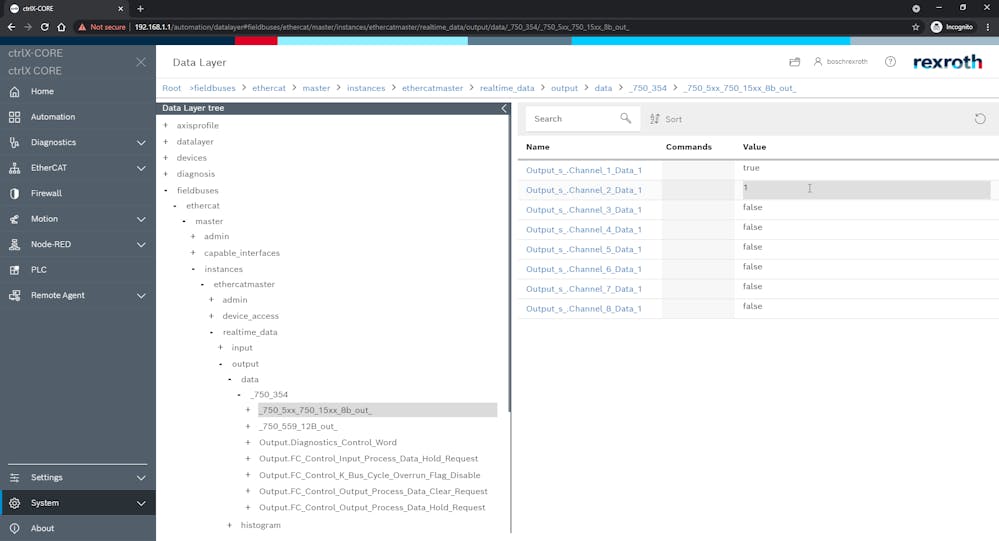Expand the input tree node
The image size is (999, 541).
click(x=220, y=347)
